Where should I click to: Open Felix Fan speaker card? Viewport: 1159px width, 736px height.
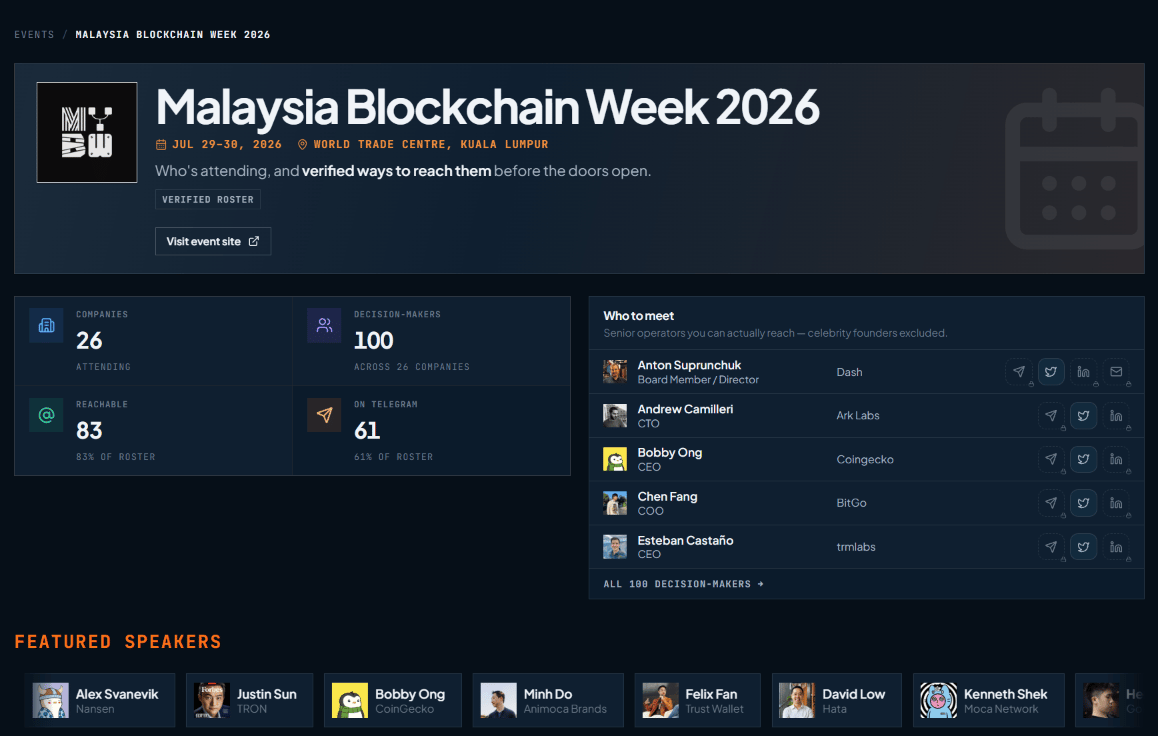click(697, 700)
